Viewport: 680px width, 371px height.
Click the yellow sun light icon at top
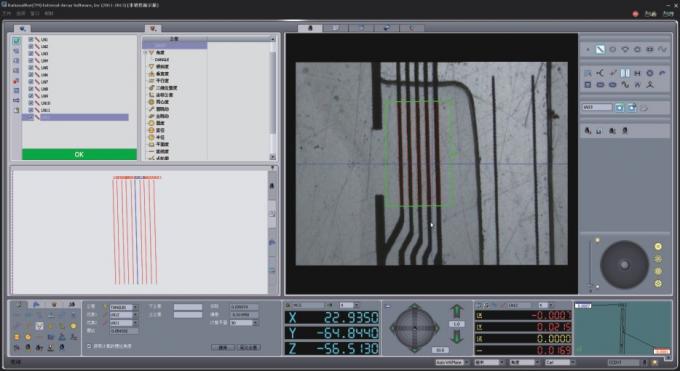click(x=658, y=246)
